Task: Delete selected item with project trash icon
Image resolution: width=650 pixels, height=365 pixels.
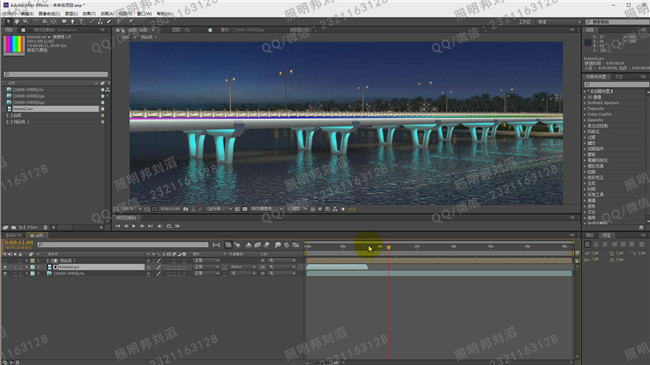Action: pos(46,227)
